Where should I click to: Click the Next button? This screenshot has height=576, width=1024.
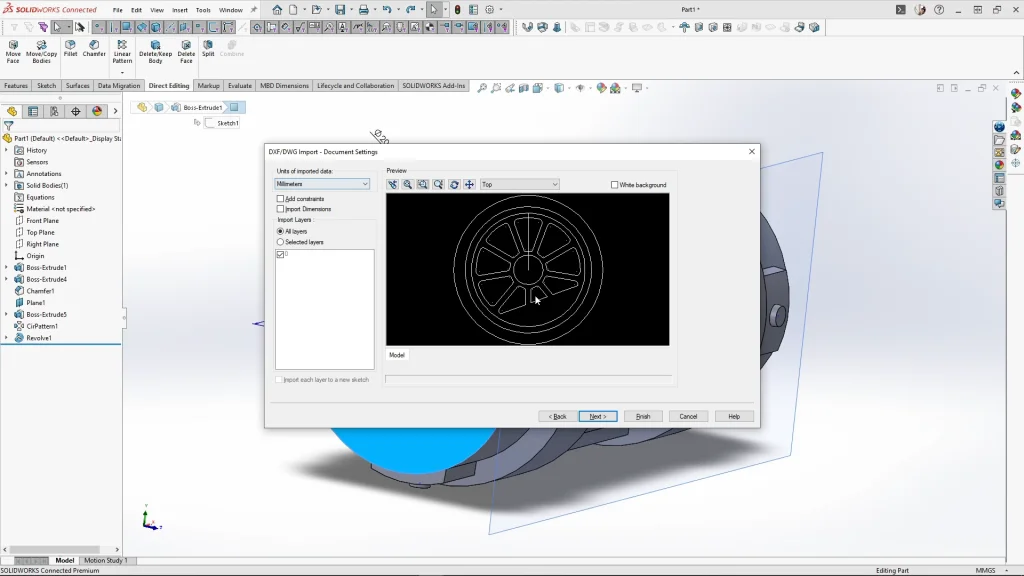(598, 416)
